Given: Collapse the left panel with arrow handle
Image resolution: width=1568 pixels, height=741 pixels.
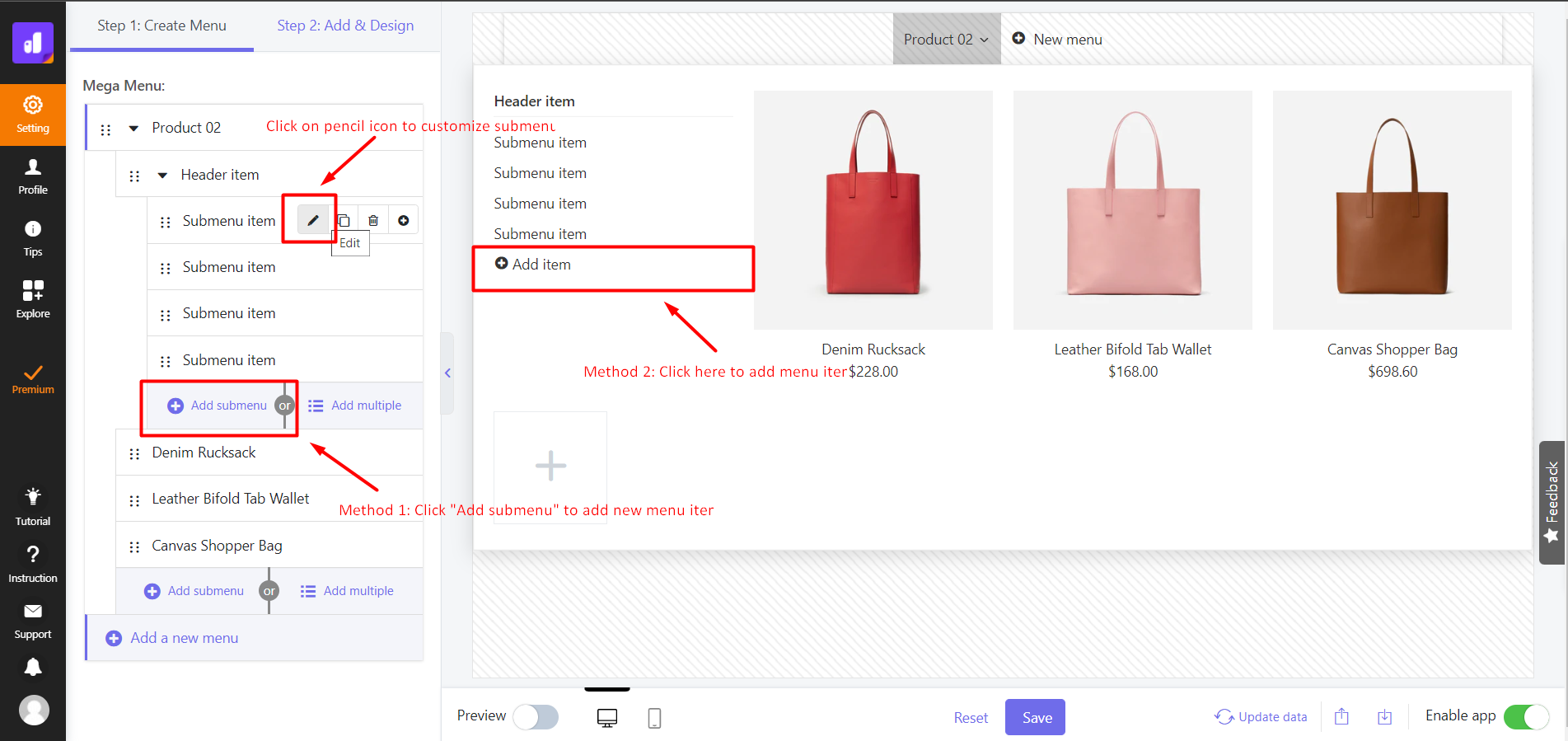Looking at the screenshot, I should (447, 373).
